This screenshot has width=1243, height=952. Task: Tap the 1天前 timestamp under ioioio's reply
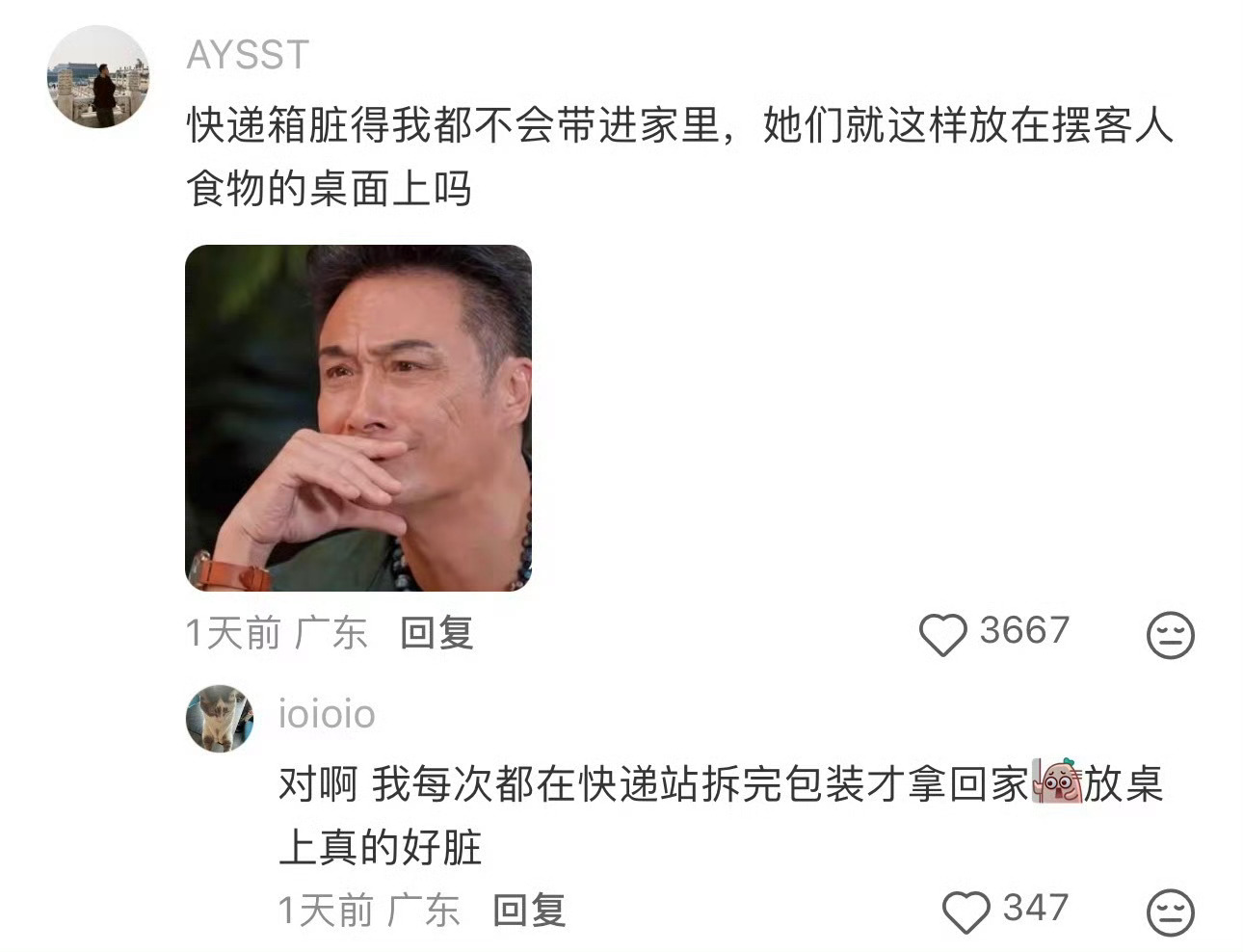[x=326, y=911]
